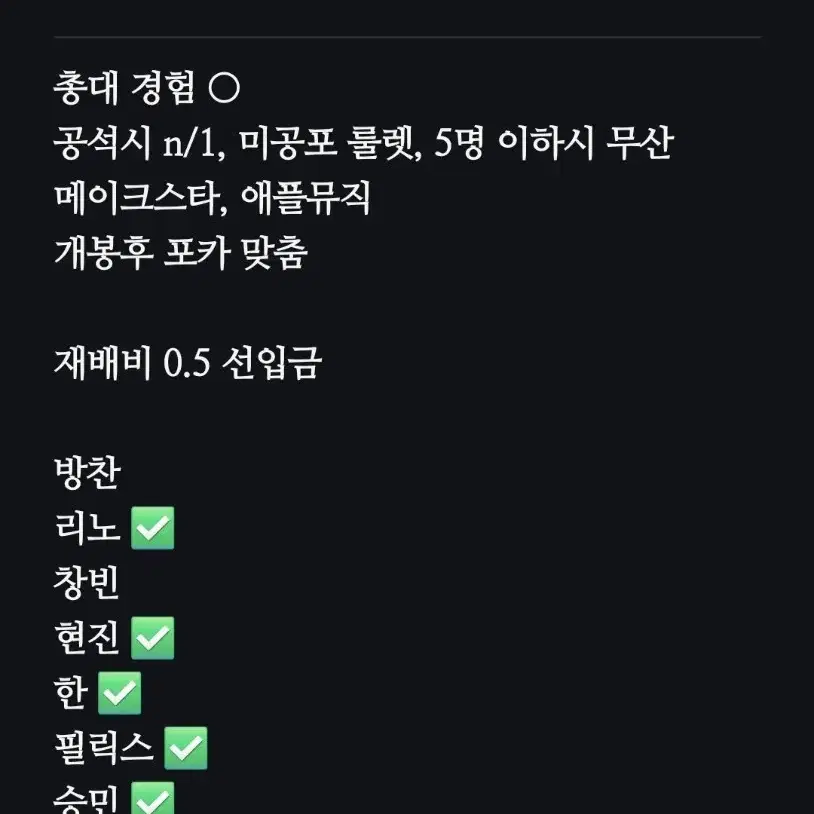Screen dimensions: 814x814
Task: Click the green checkmark beside 현진
Action: coord(153,638)
